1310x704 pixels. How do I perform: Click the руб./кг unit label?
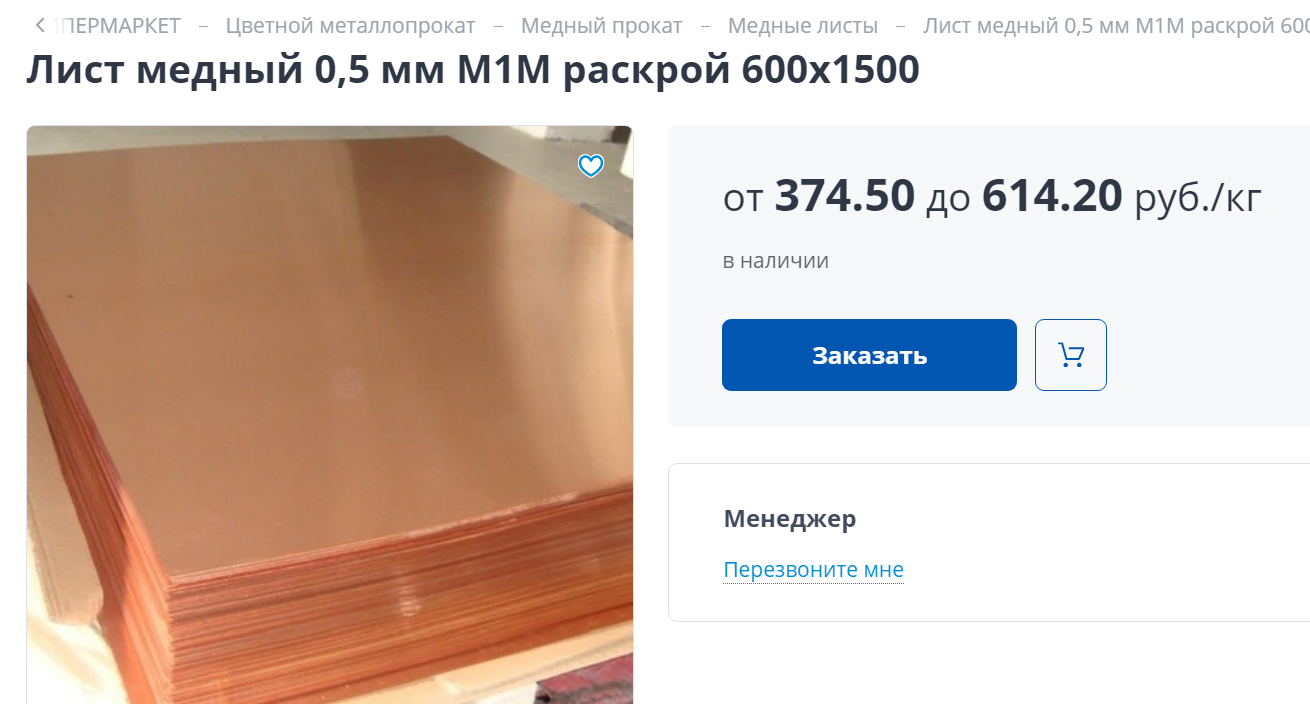1198,198
